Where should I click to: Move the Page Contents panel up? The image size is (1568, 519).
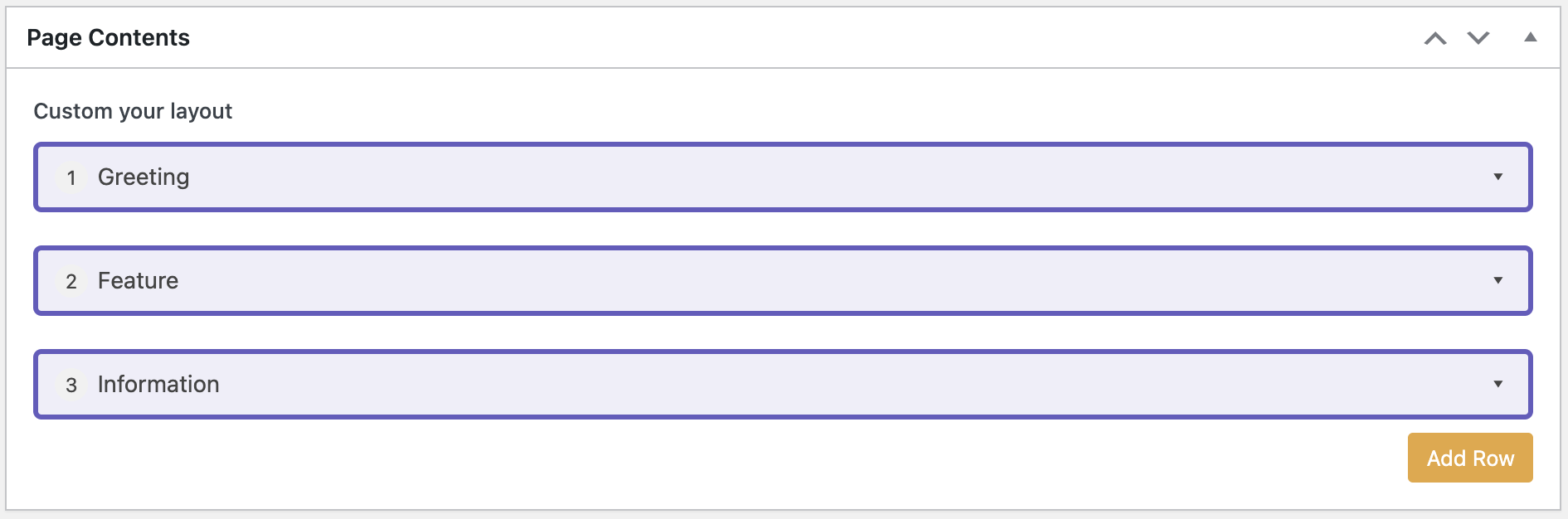1435,38
